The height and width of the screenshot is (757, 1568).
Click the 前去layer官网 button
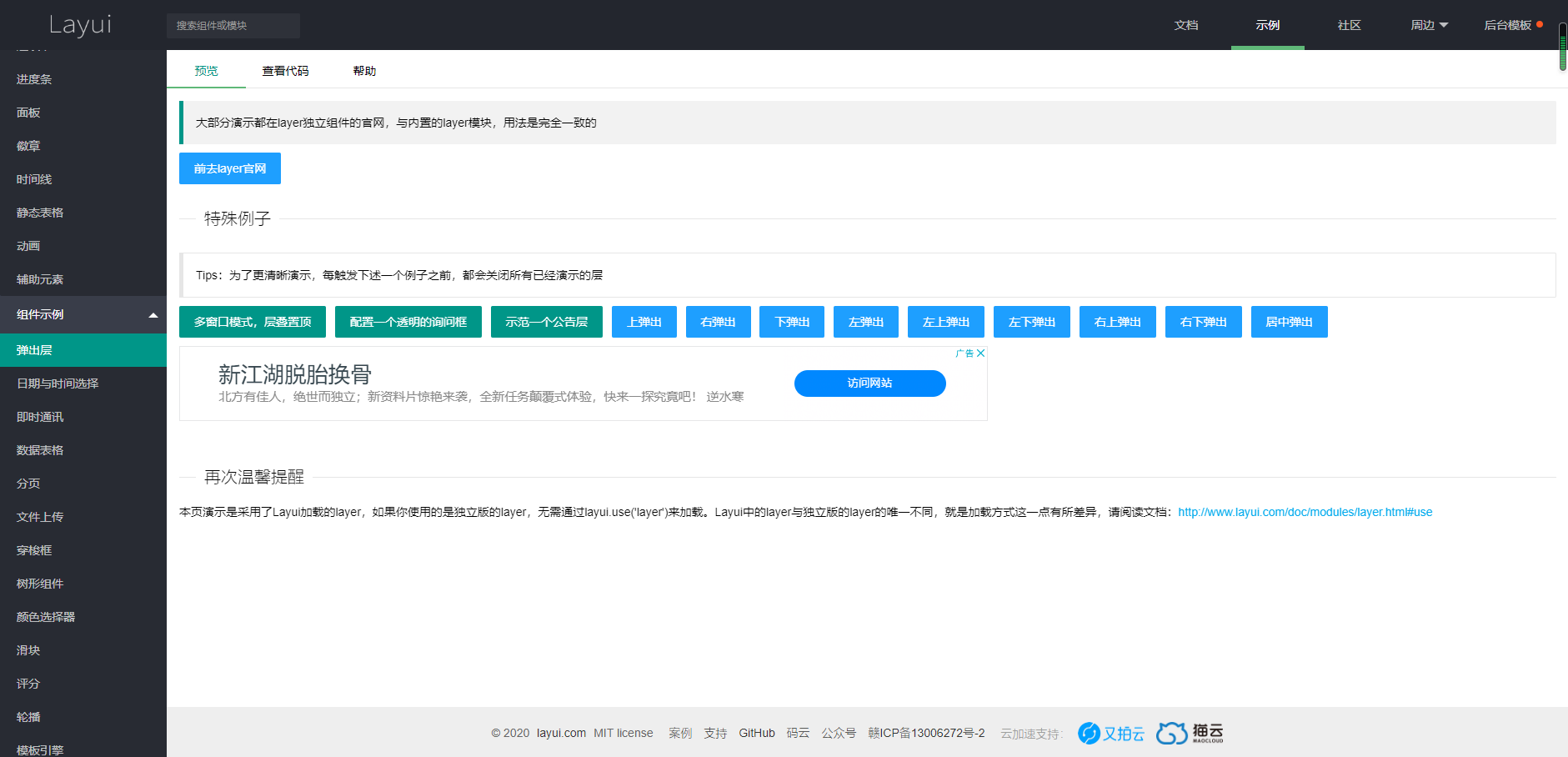click(x=229, y=168)
